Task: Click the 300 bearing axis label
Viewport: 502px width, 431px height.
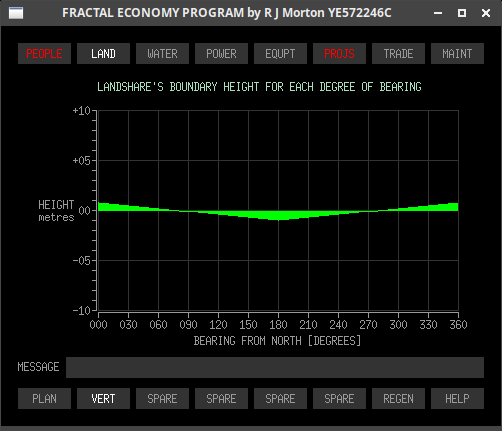Action: coord(399,325)
